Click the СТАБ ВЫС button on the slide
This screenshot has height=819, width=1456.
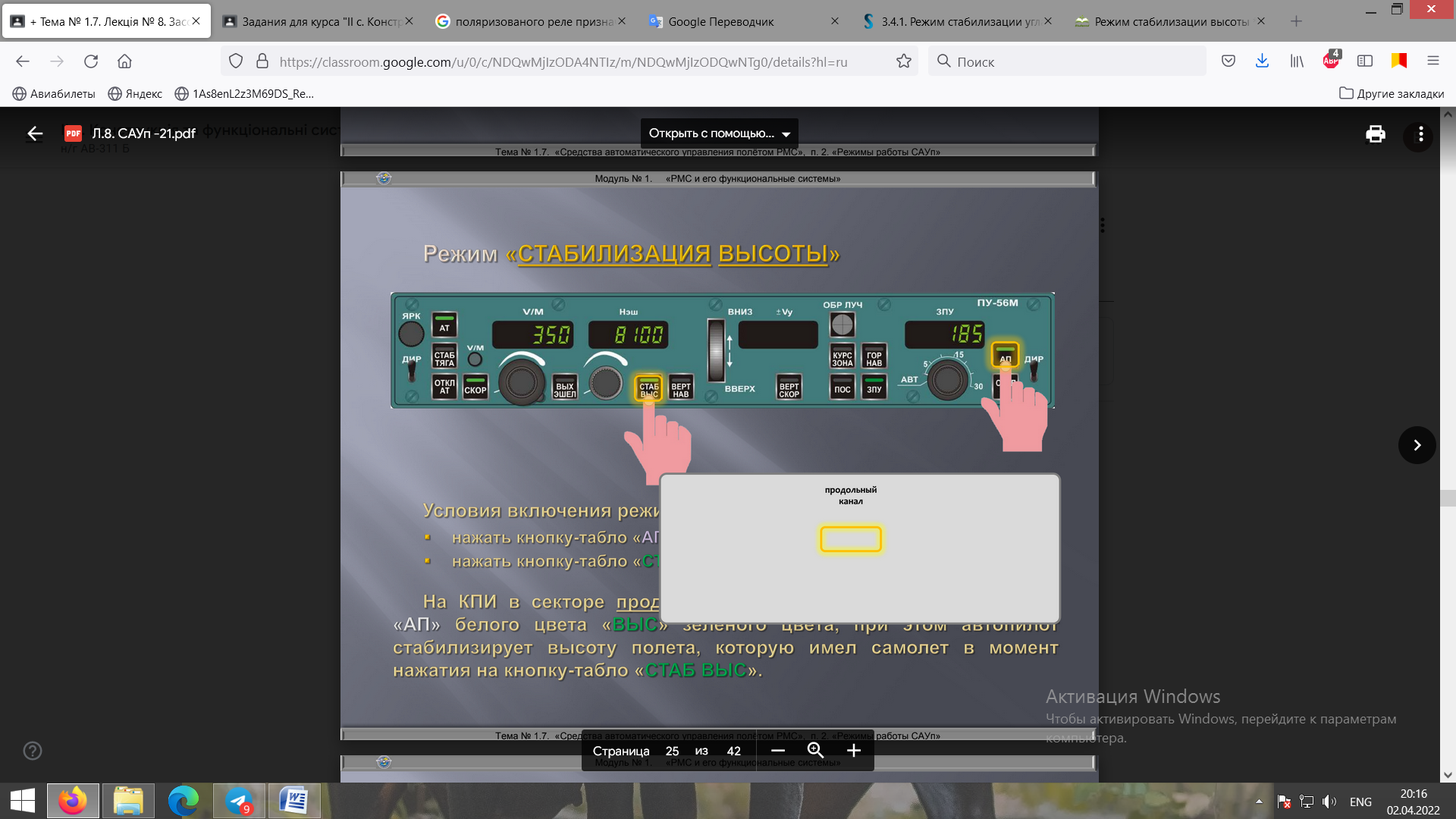649,388
